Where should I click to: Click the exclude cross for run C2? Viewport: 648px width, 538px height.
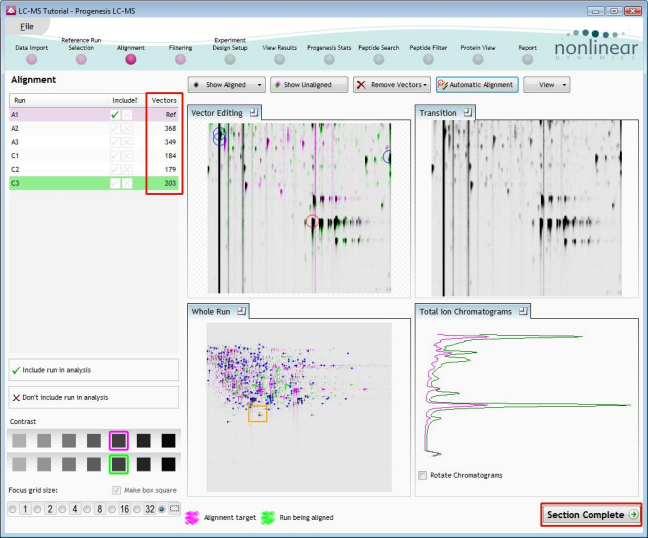[x=127, y=169]
